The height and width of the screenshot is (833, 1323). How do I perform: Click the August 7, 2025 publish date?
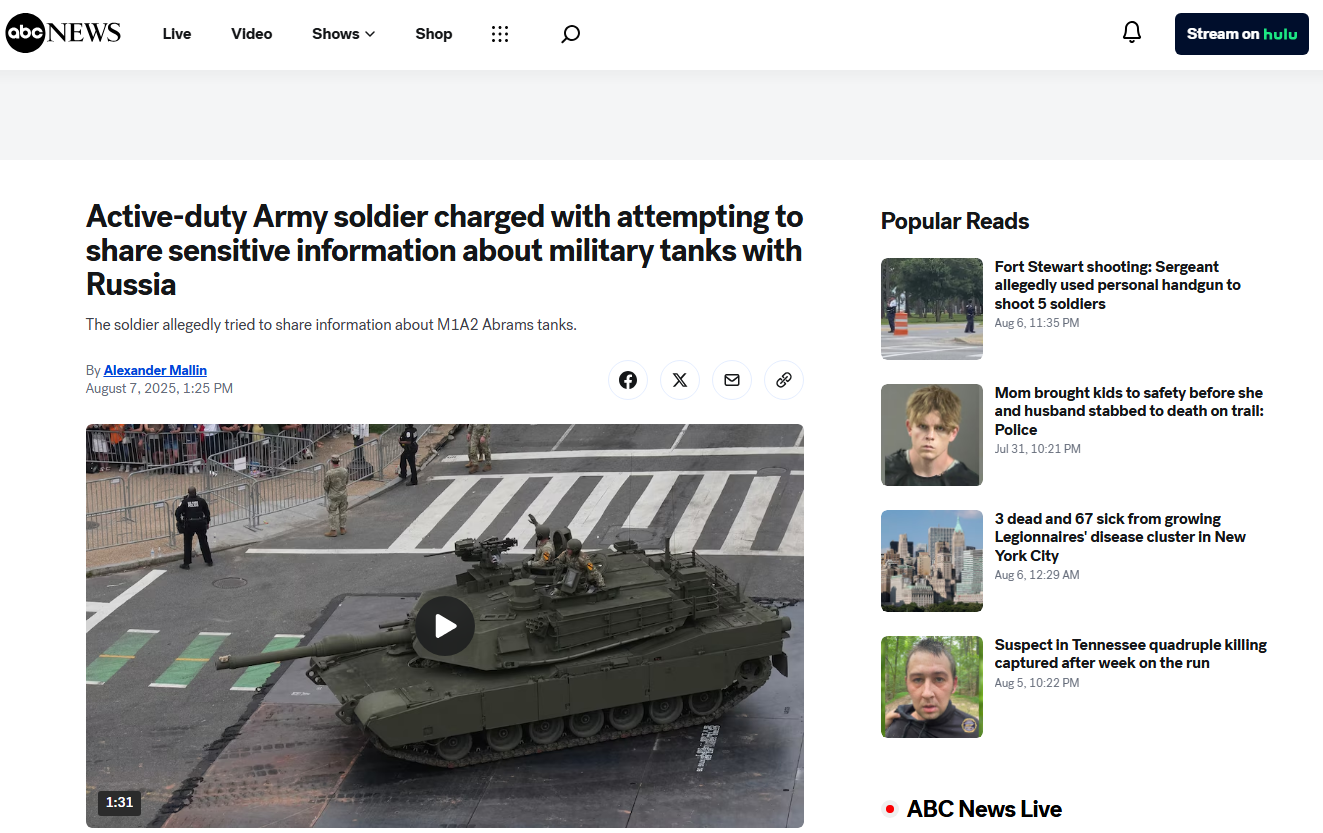159,388
